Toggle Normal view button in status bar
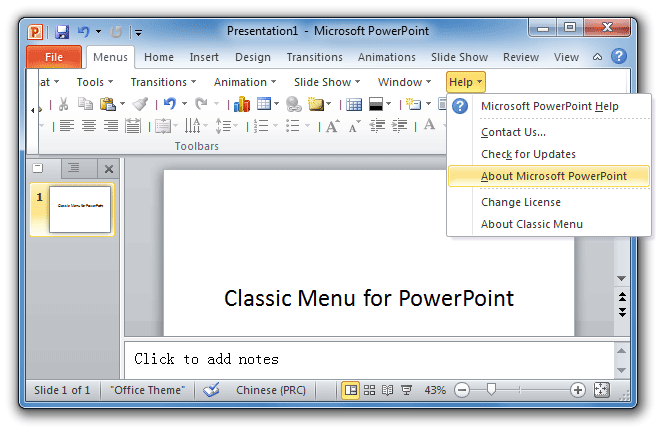 coord(350,390)
